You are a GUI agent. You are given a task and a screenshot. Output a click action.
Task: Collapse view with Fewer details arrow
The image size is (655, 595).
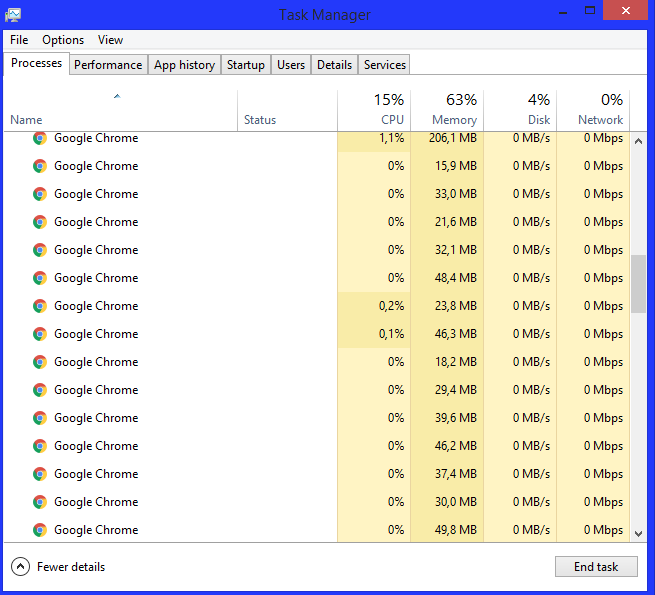(x=20, y=567)
